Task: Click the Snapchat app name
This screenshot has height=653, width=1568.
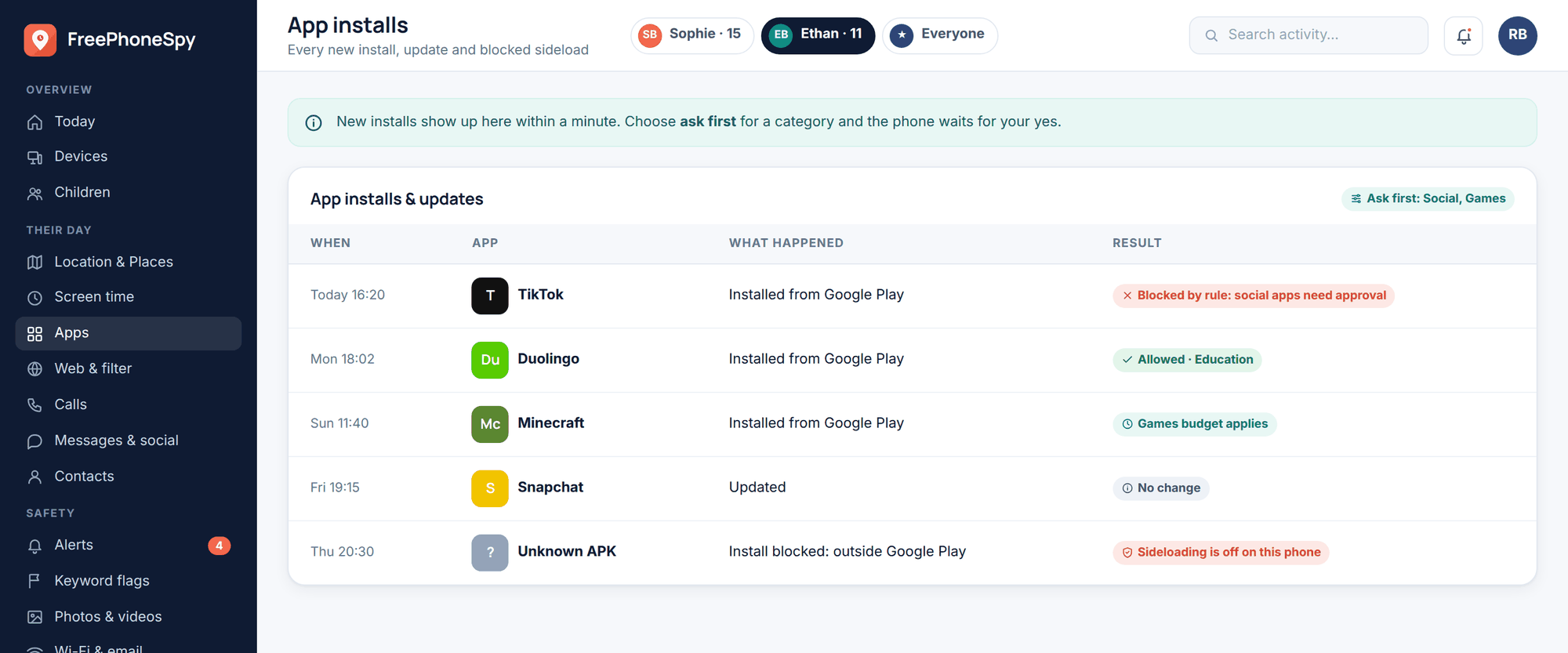Action: click(x=550, y=488)
